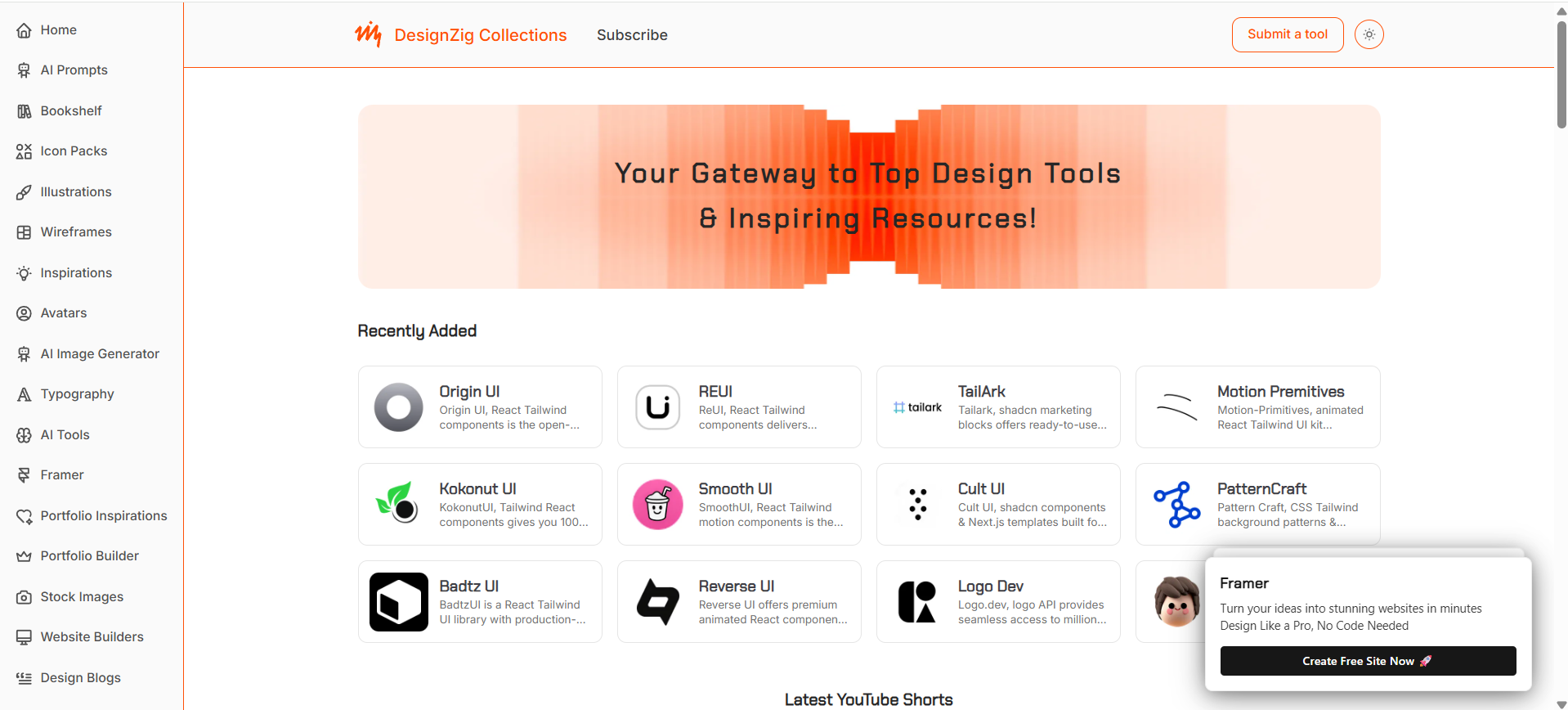The image size is (1568, 710).
Task: Click the AI Image Generator icon
Action: (x=24, y=354)
